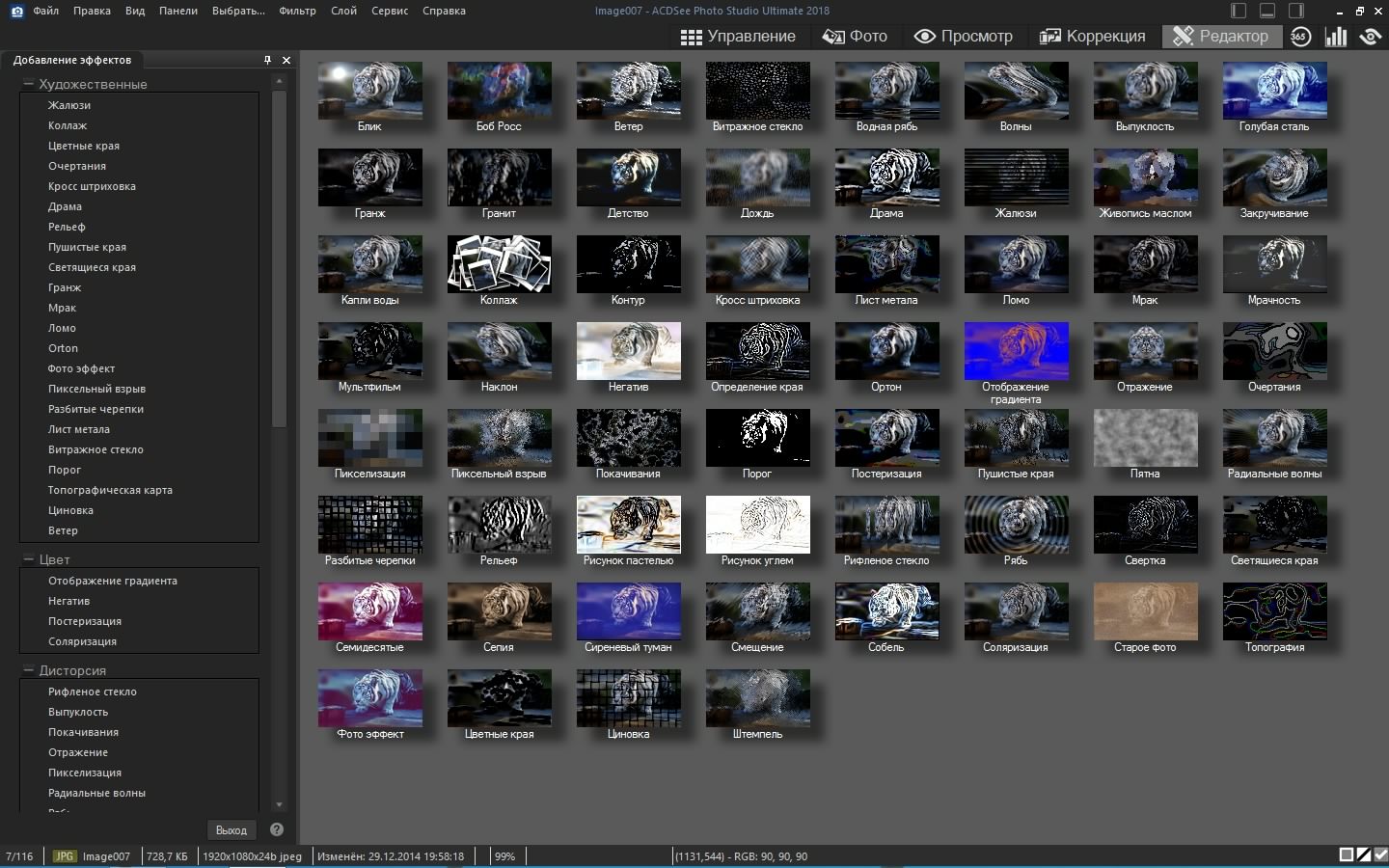Collapse the Художественные group
The width and height of the screenshot is (1389, 868).
[29, 84]
